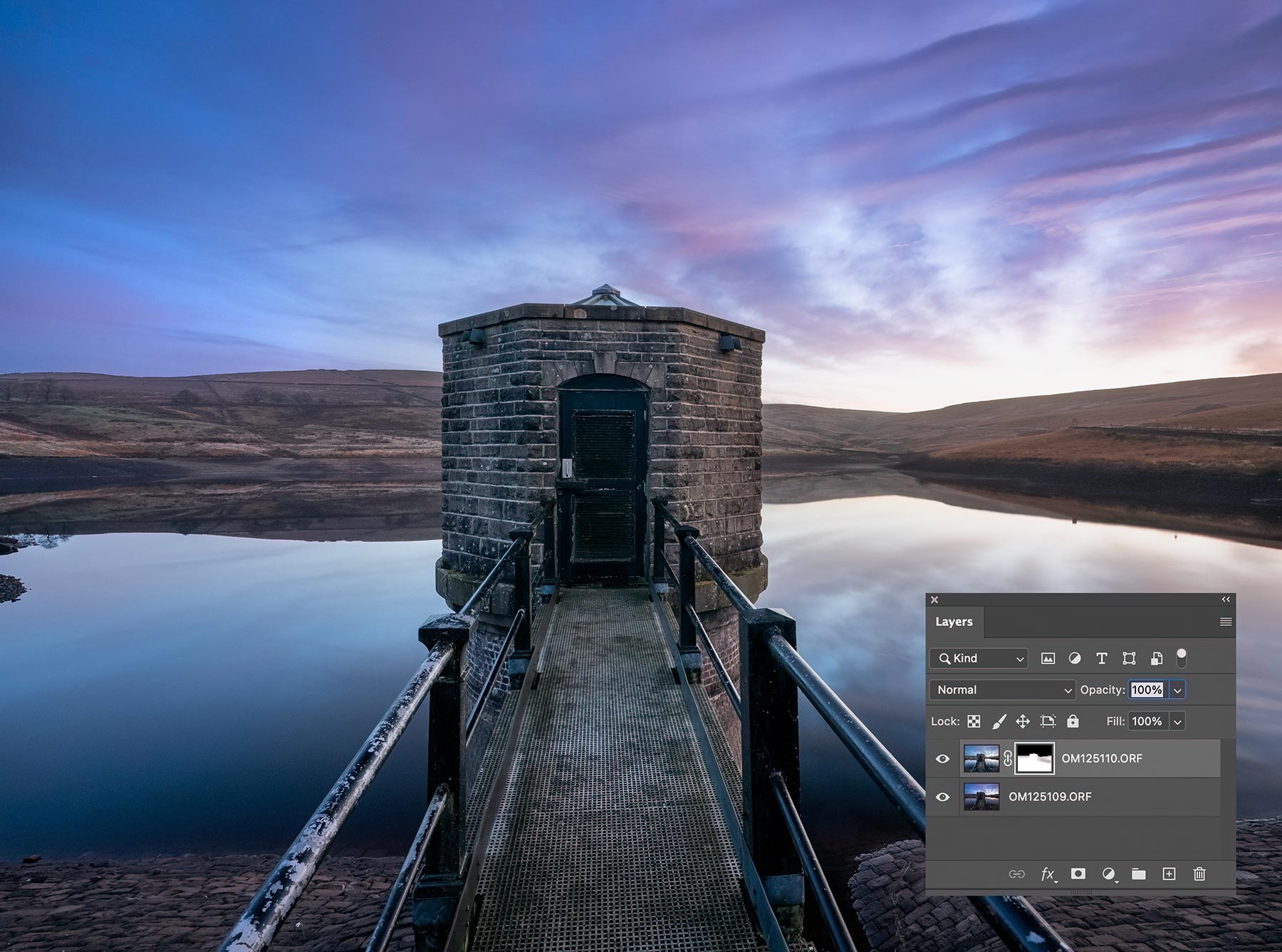Collapse the panel with double arrows
Image resolution: width=1282 pixels, height=952 pixels.
click(1226, 600)
